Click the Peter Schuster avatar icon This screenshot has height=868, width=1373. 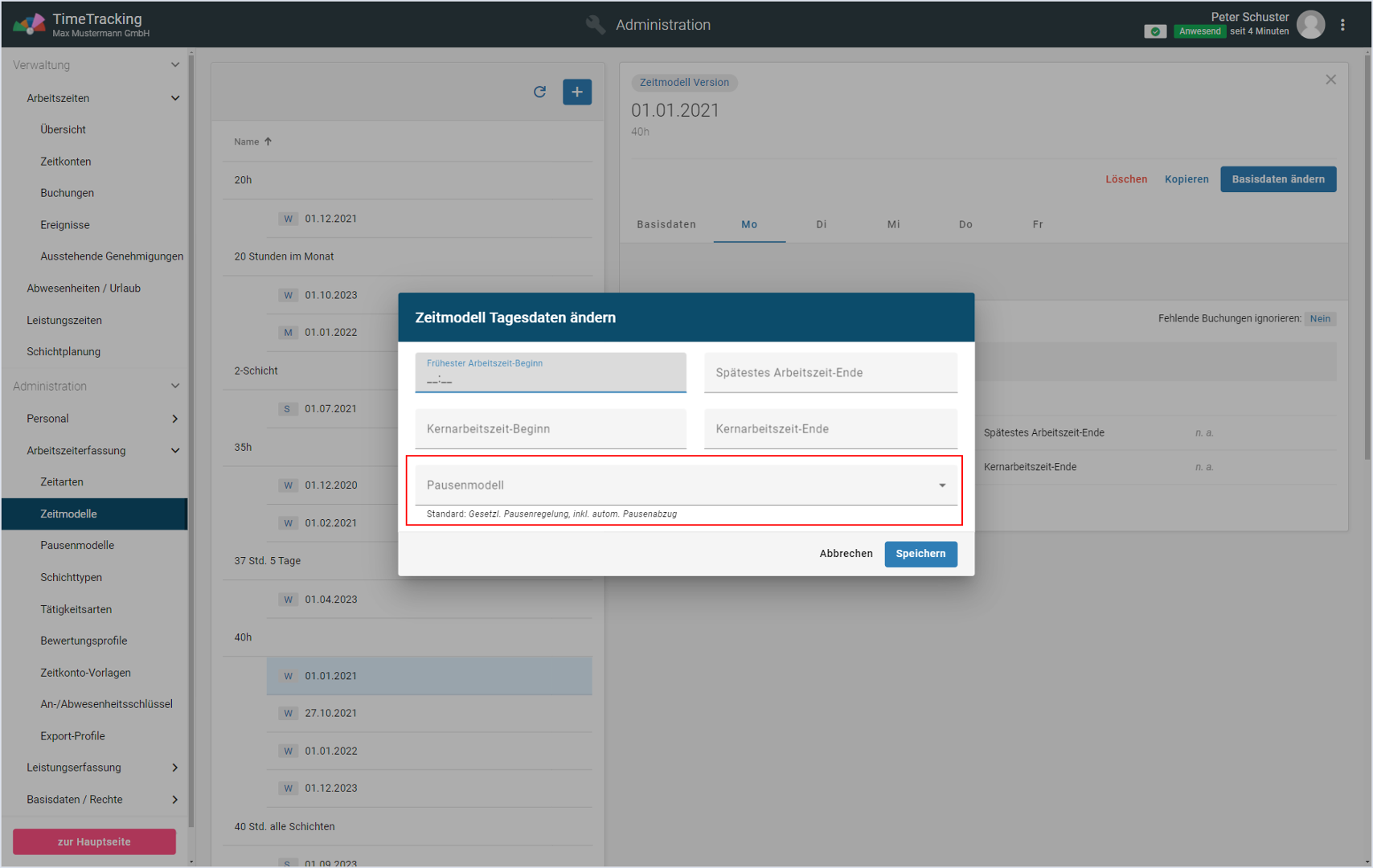pyautogui.click(x=1310, y=25)
